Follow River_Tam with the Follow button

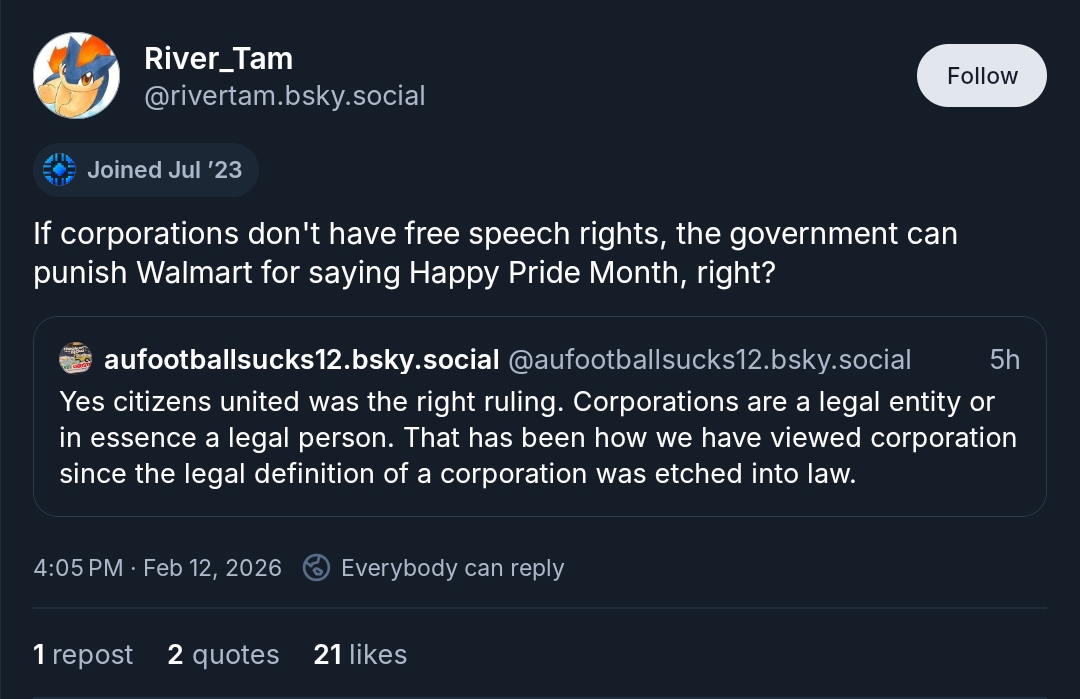981,76
